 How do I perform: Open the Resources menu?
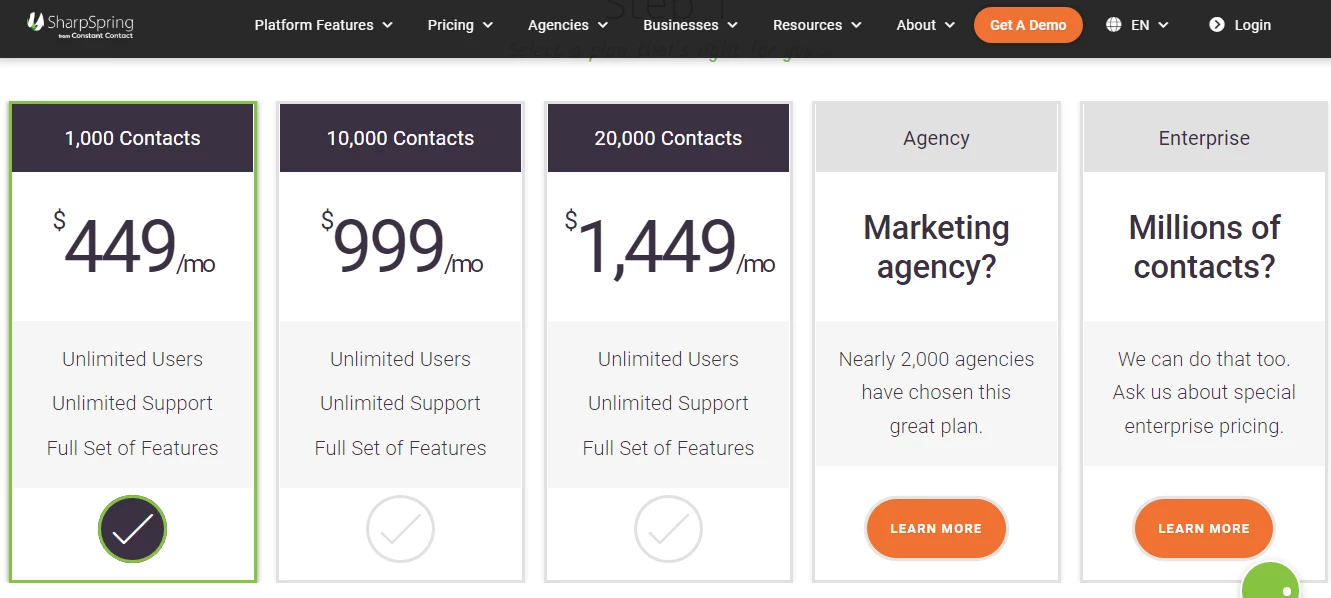coord(817,25)
